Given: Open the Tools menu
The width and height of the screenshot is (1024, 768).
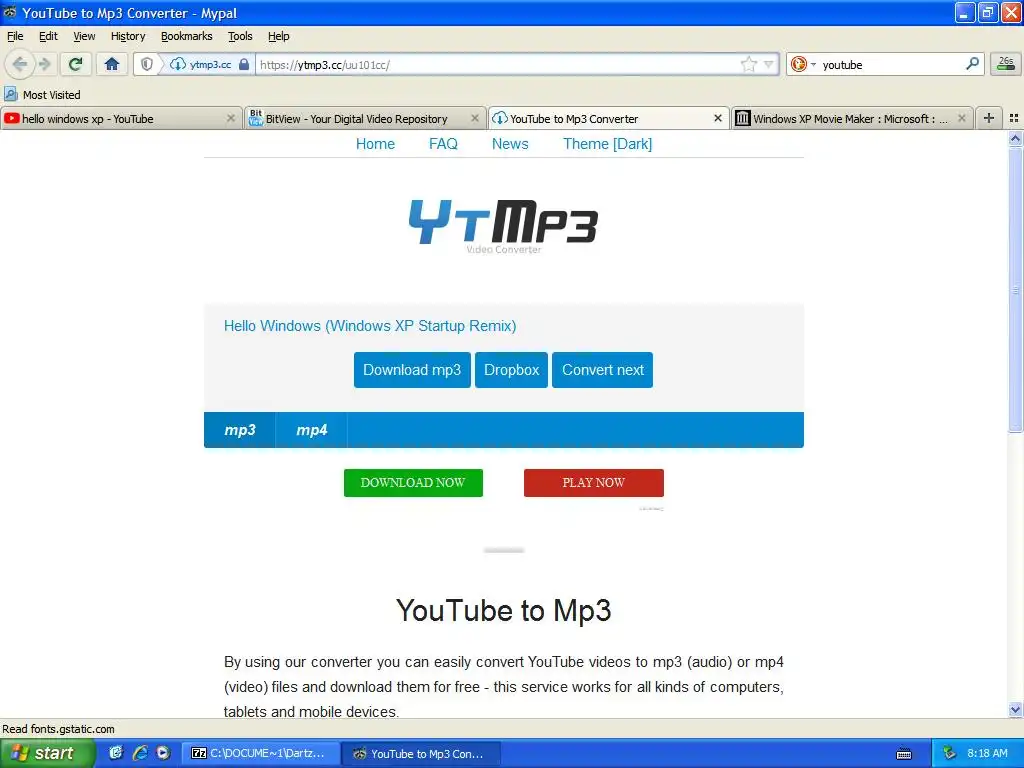Looking at the screenshot, I should point(240,36).
